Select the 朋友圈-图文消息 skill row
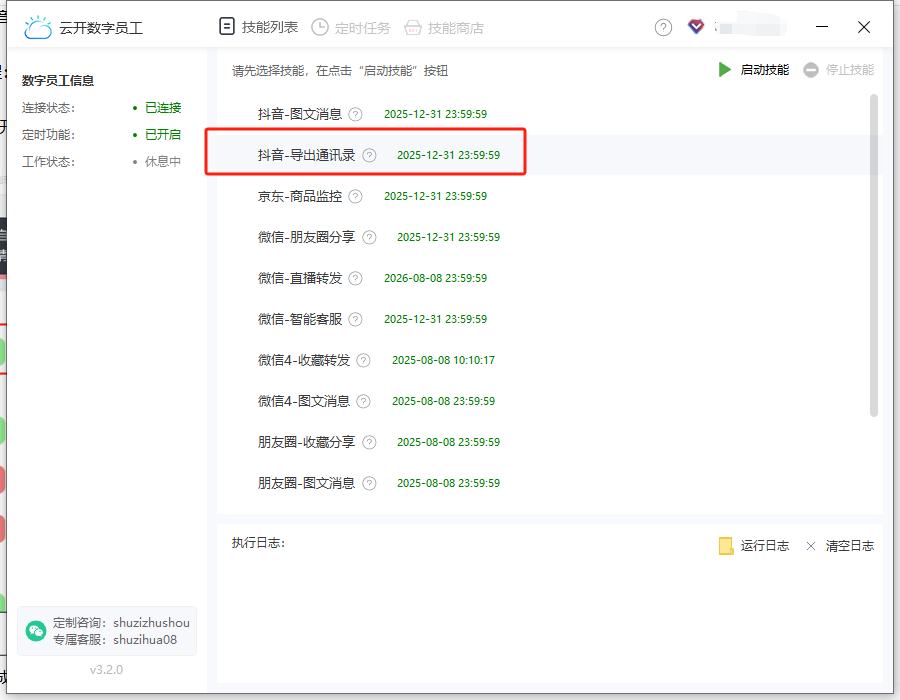The height and width of the screenshot is (700, 900). (306, 483)
